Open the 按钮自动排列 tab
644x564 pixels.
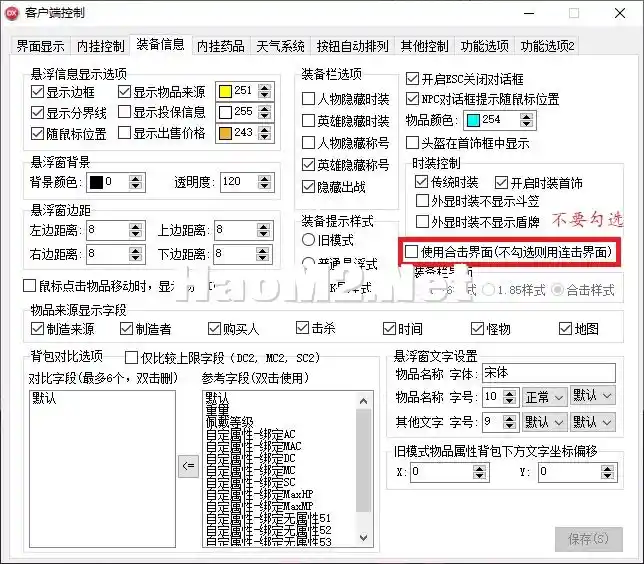(352, 46)
